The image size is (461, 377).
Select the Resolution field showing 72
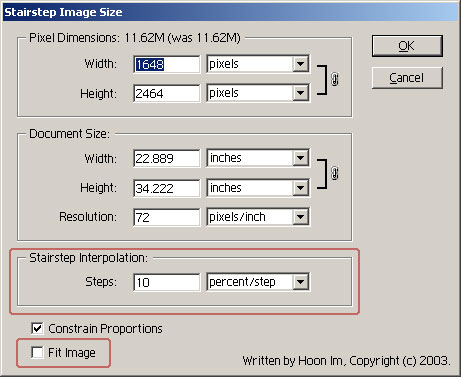point(167,217)
